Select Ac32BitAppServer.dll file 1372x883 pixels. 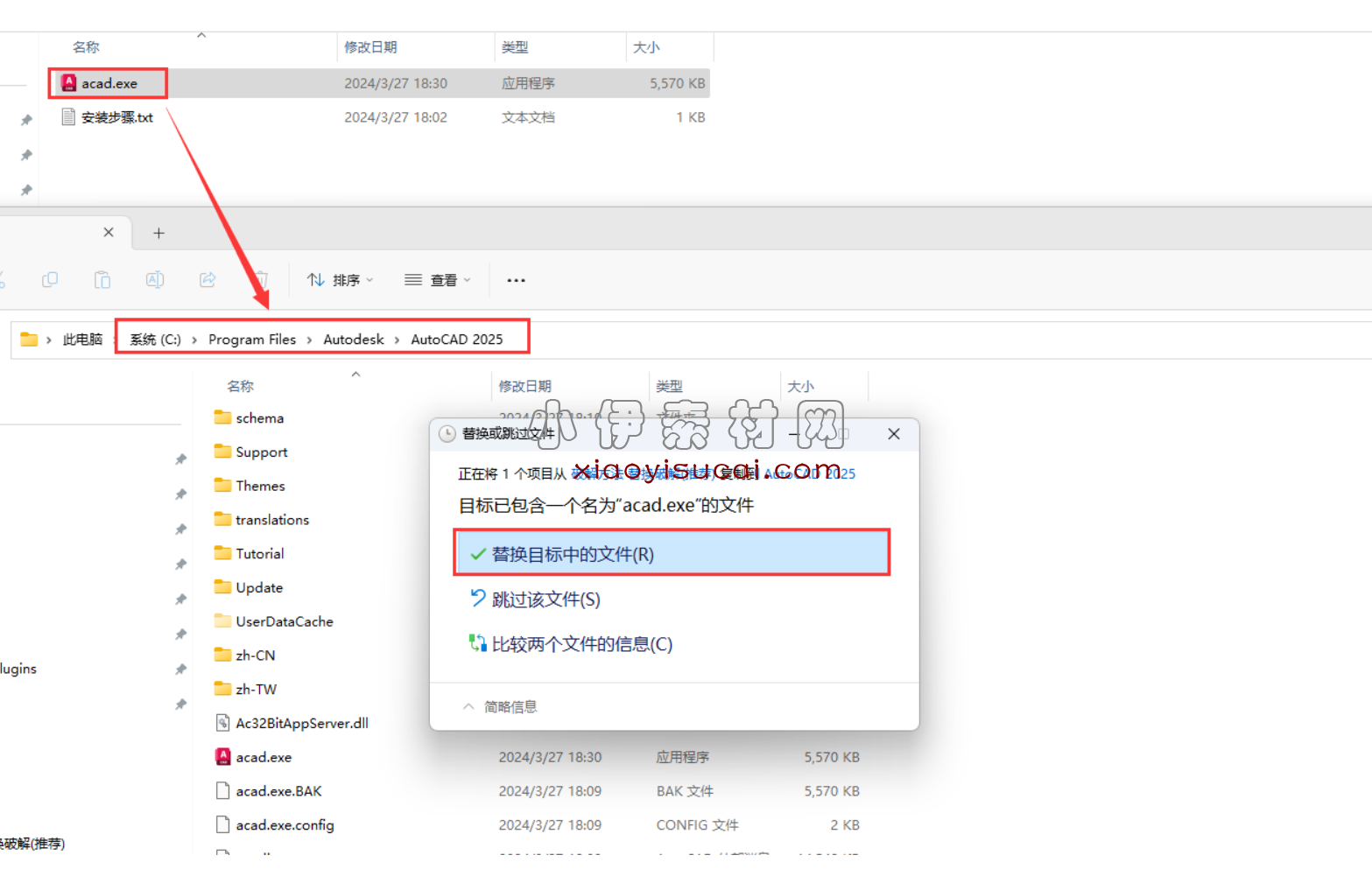coord(292,724)
